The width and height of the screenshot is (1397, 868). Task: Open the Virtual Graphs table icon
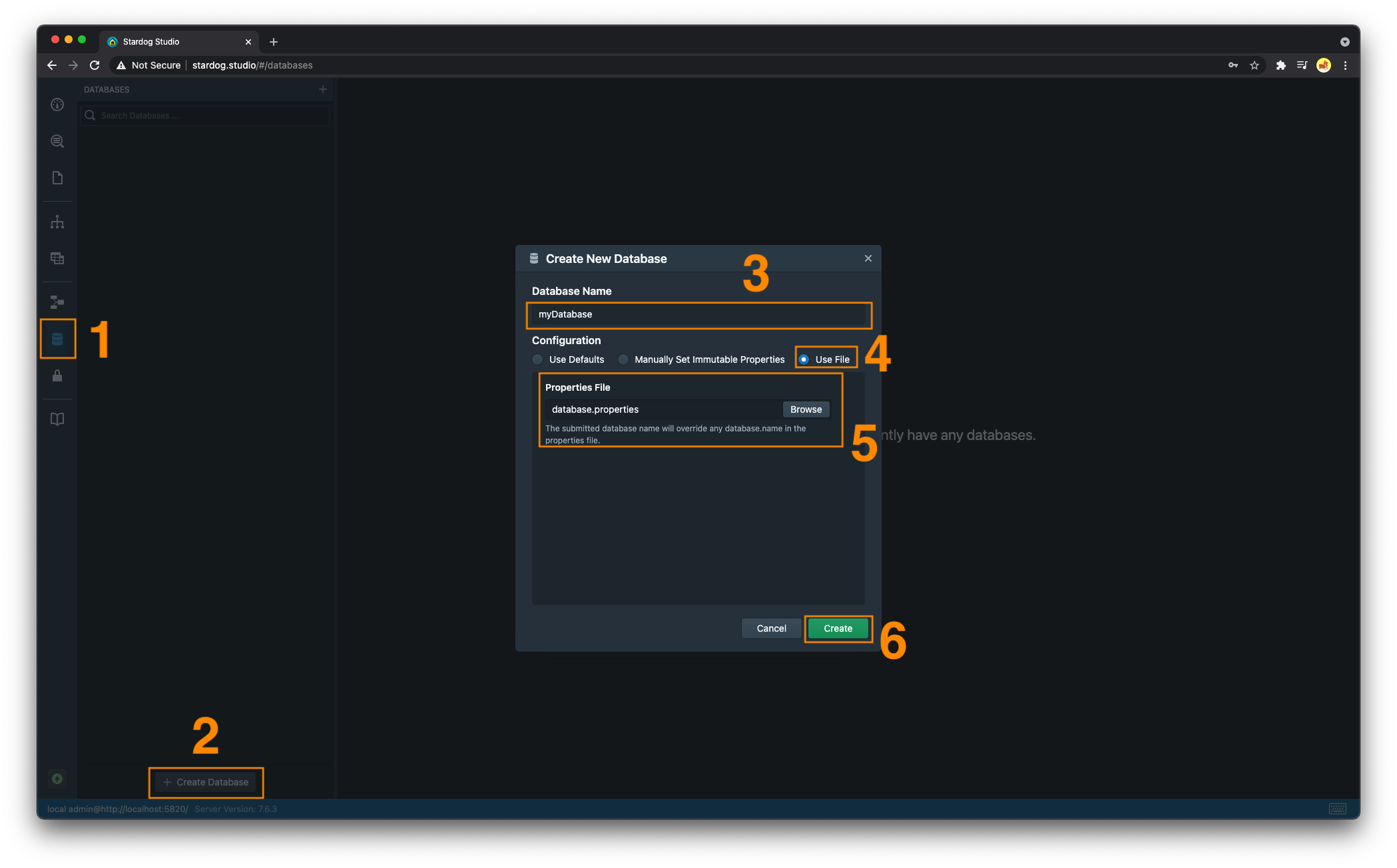point(57,258)
